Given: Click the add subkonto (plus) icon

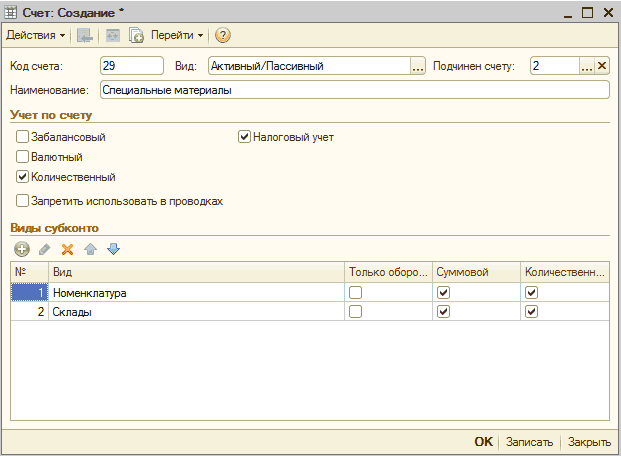Looking at the screenshot, I should point(22,249).
